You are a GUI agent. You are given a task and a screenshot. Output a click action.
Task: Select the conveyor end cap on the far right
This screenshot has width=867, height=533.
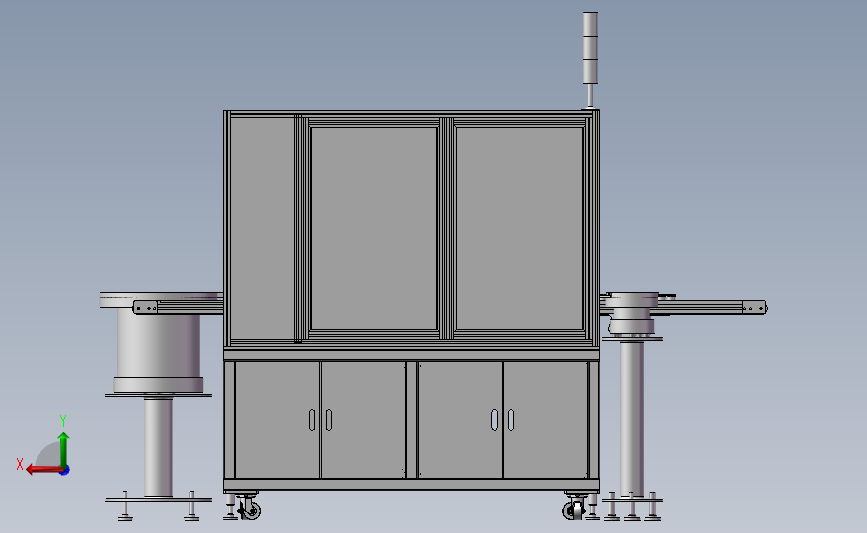(754, 308)
